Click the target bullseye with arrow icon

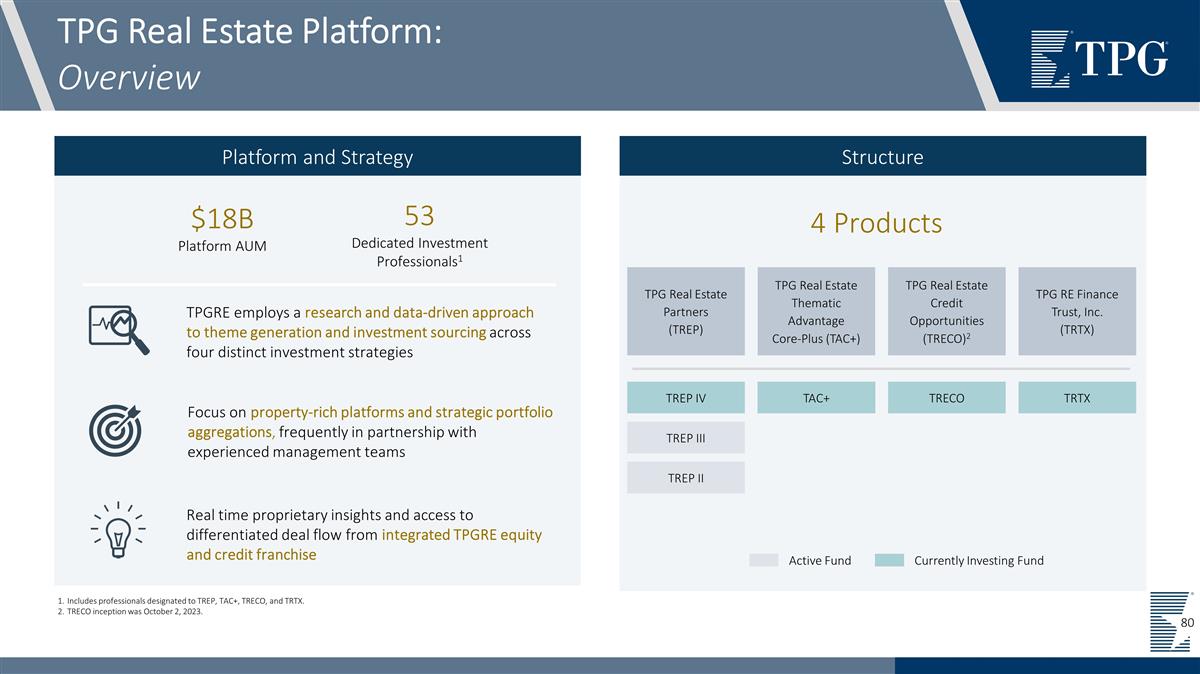(x=118, y=429)
